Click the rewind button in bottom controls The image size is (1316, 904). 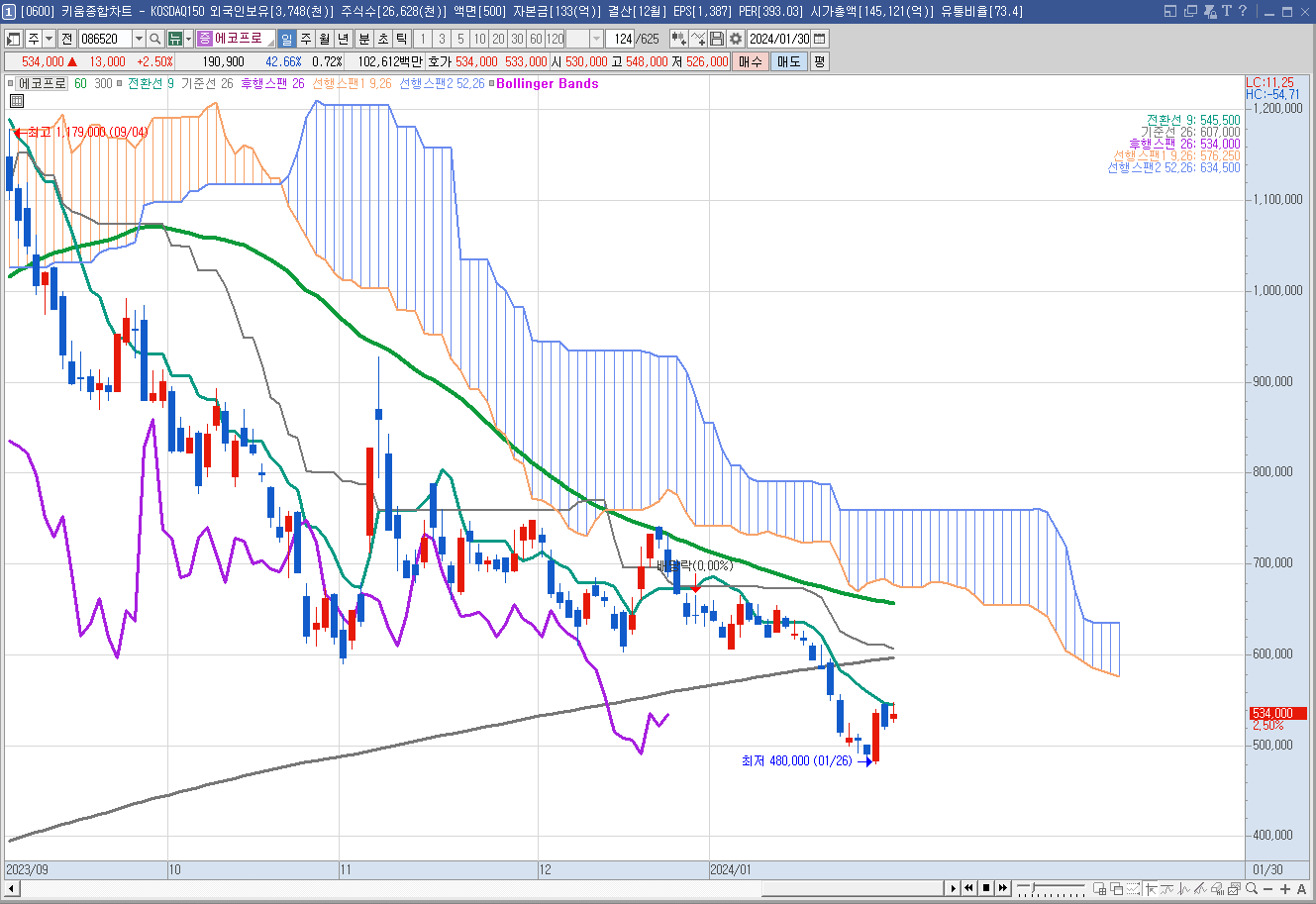click(968, 888)
